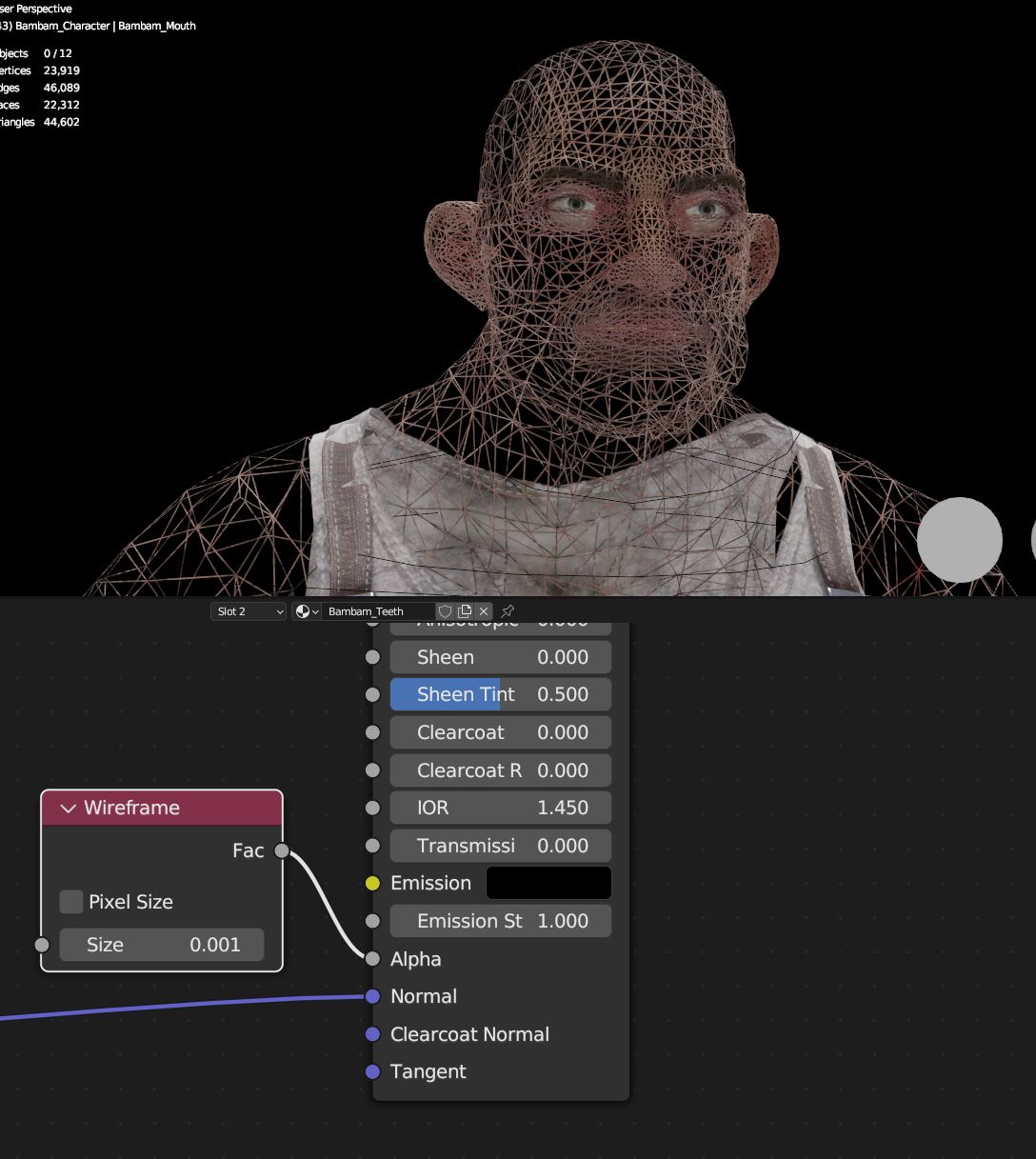Open the Slot 2 dropdown
The image size is (1036, 1159).
point(248,611)
